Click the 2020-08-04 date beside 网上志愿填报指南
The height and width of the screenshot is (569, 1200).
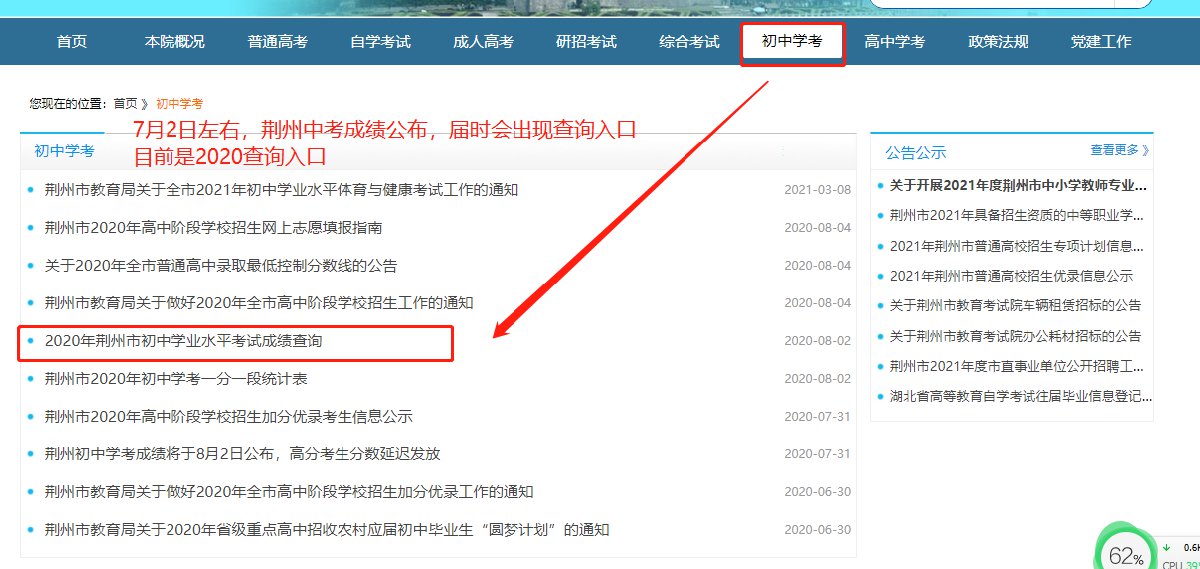pos(818,228)
